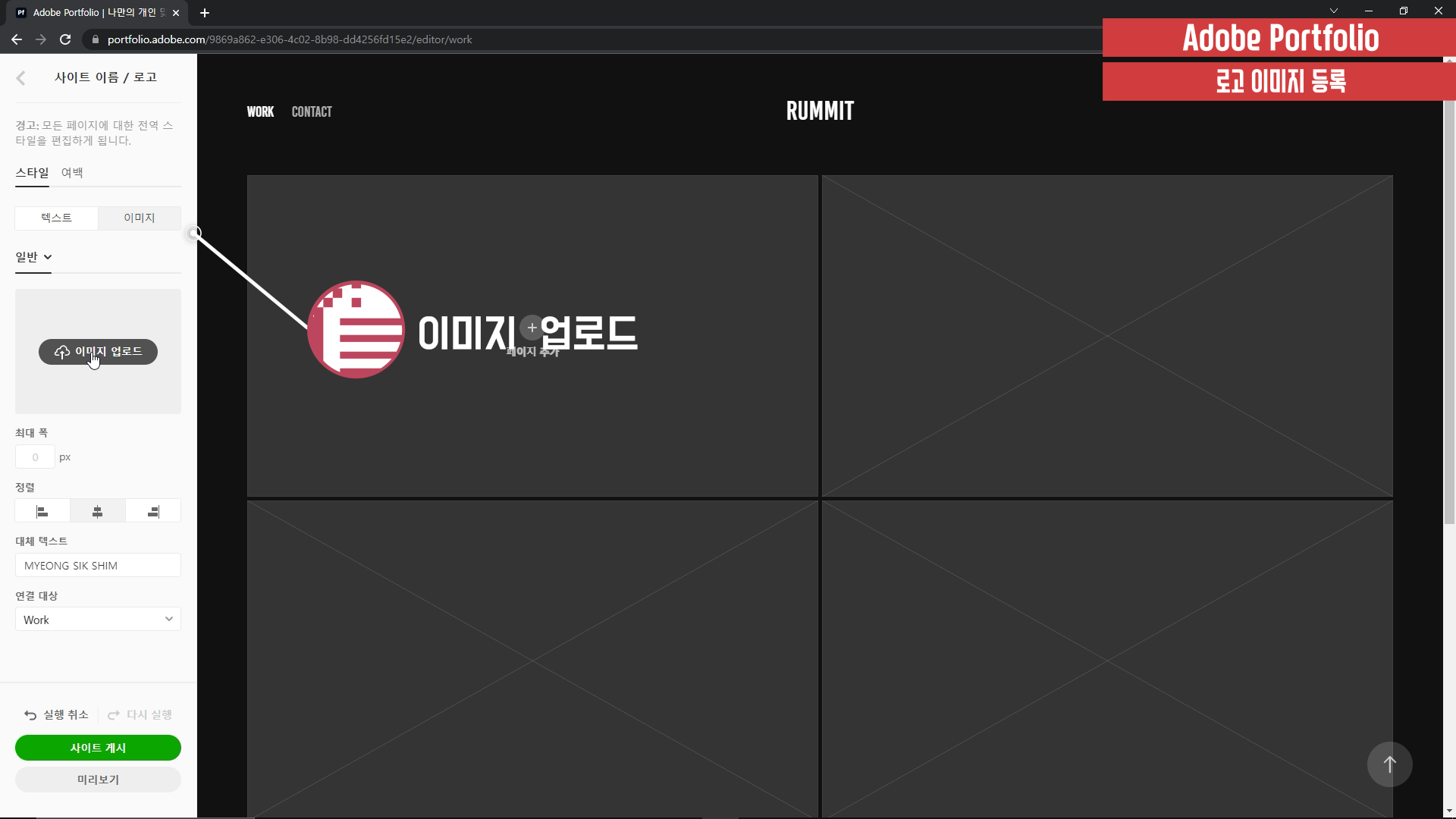Open the 연결 대상 Work dropdown
The height and width of the screenshot is (819, 1456).
98,620
